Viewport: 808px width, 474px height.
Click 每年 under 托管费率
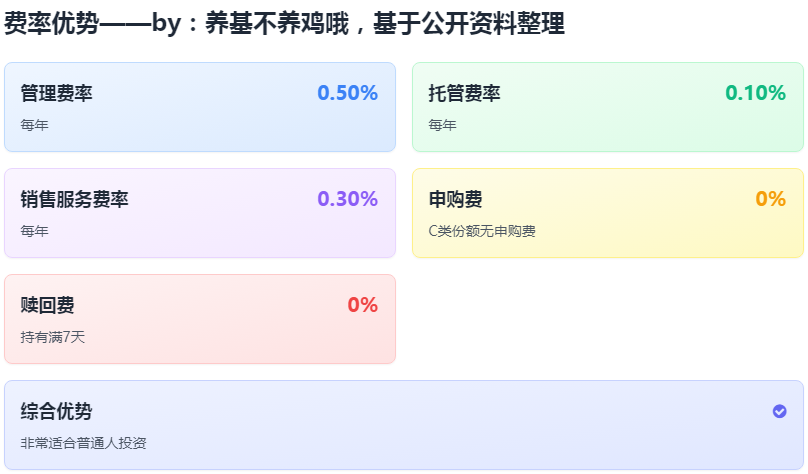pos(443,125)
